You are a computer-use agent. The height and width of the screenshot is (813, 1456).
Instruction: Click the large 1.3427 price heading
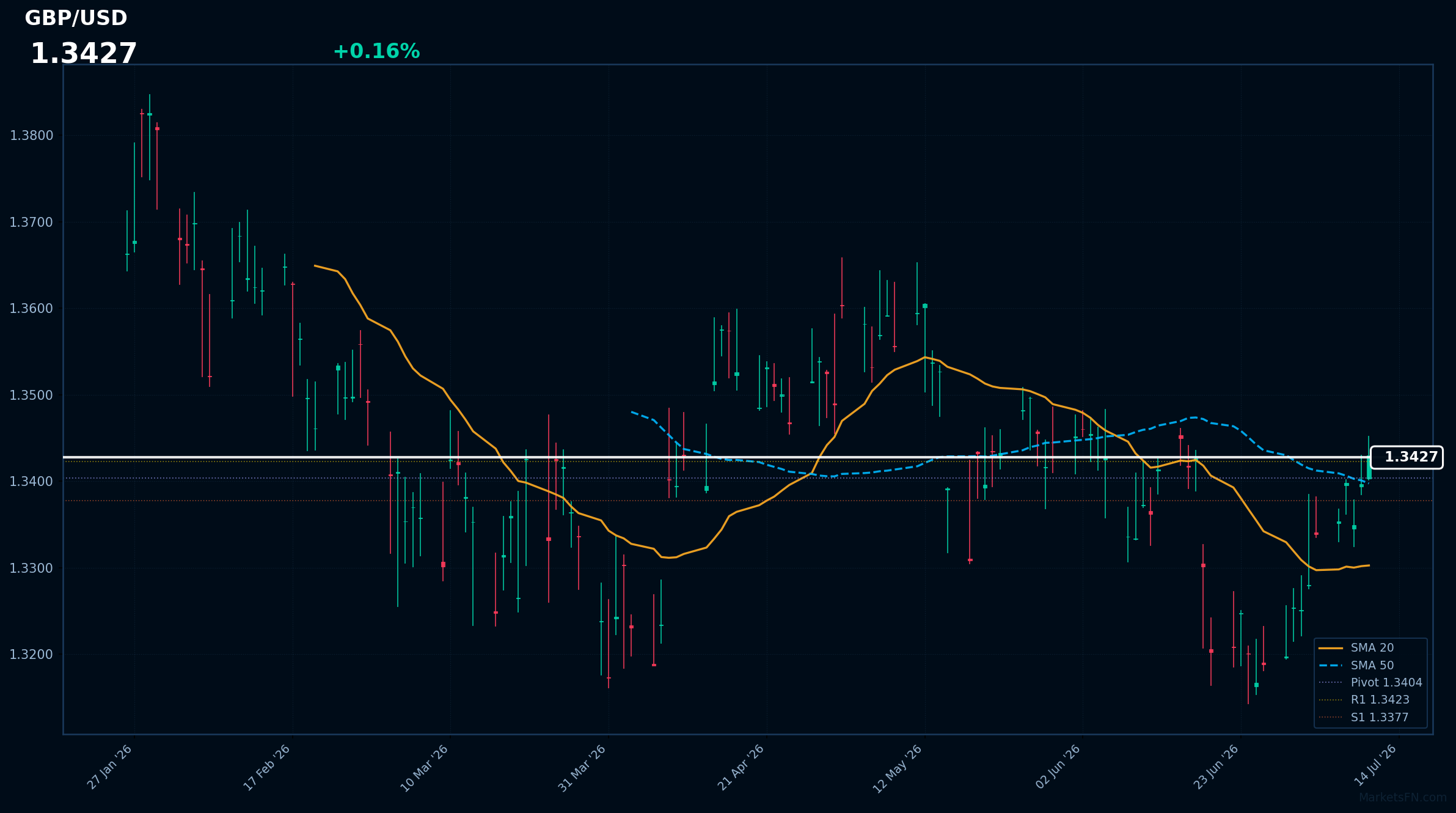84,54
